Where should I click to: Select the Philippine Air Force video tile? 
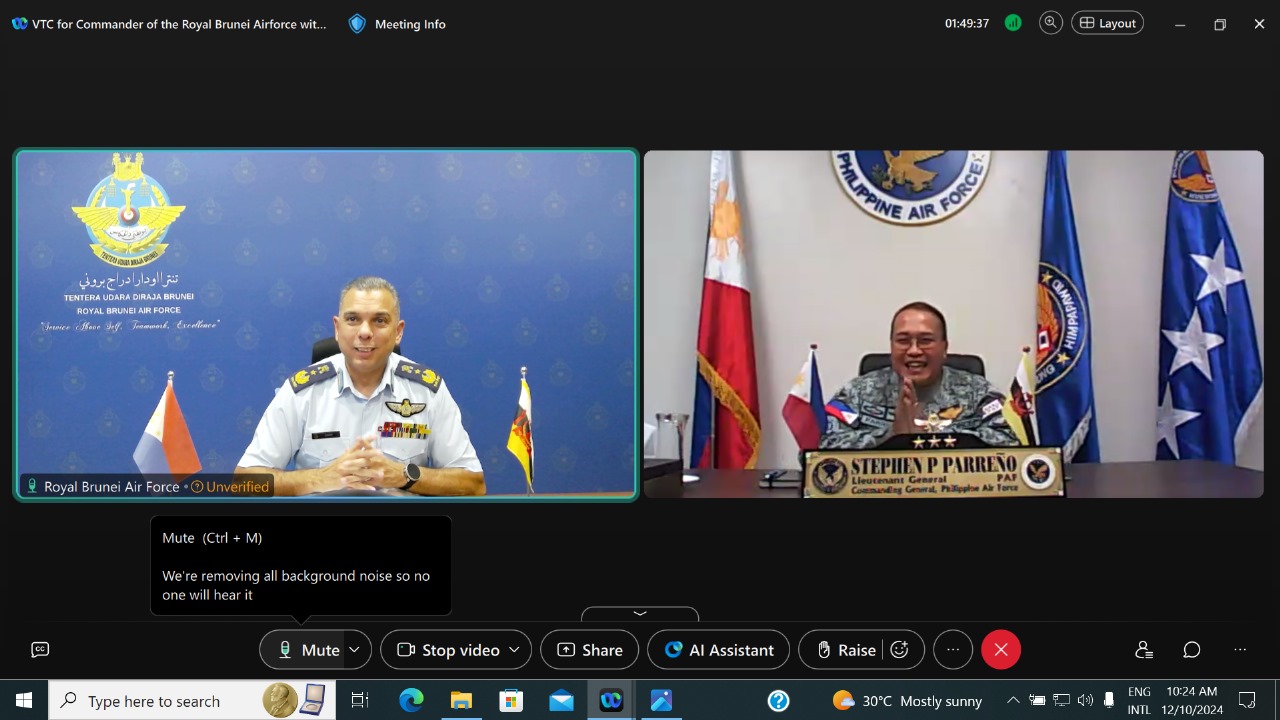pyautogui.click(x=954, y=324)
